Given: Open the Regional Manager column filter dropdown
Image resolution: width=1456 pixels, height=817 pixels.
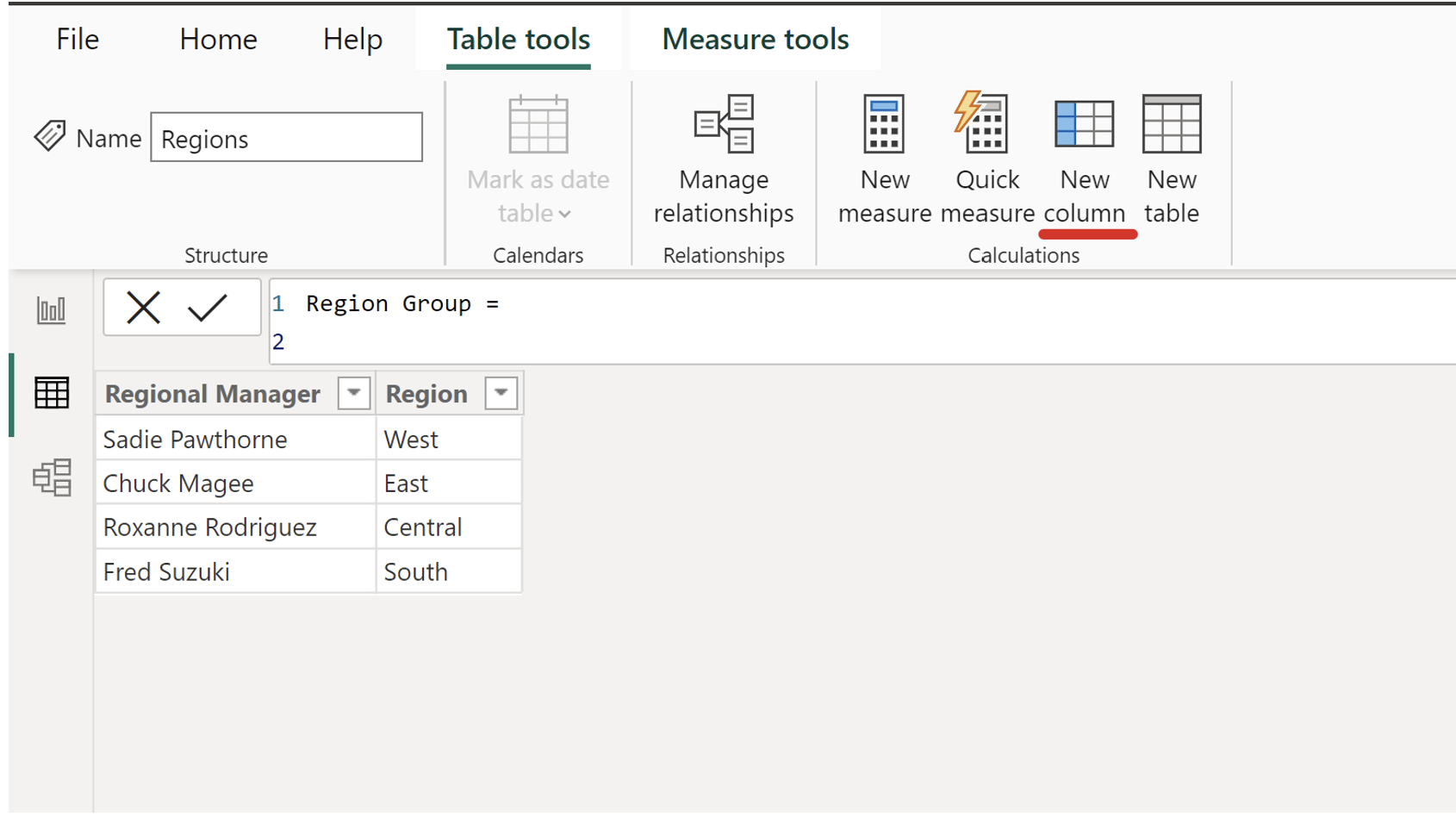Looking at the screenshot, I should (x=353, y=393).
